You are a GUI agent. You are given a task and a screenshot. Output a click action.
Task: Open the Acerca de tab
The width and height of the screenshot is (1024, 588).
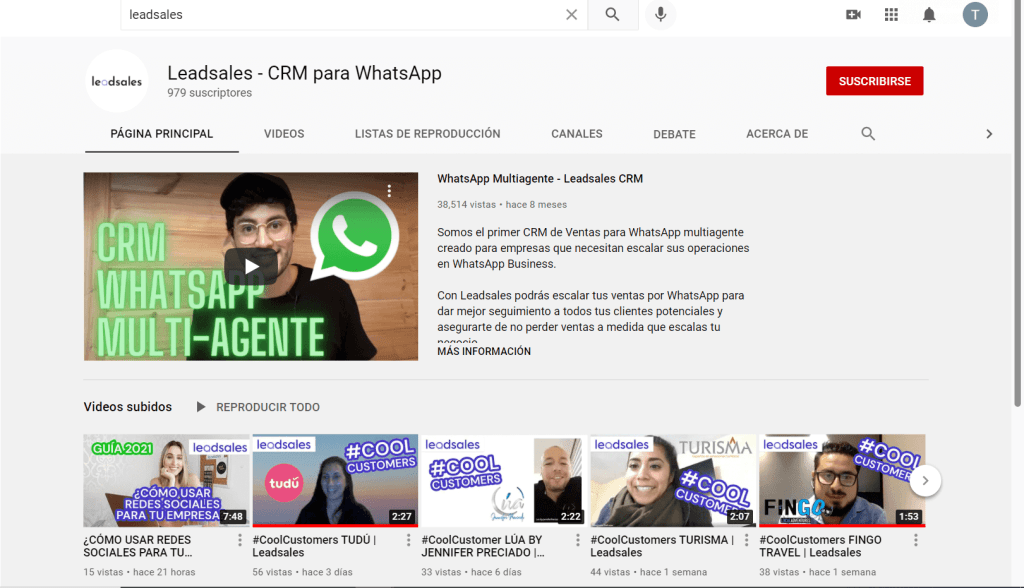point(777,134)
